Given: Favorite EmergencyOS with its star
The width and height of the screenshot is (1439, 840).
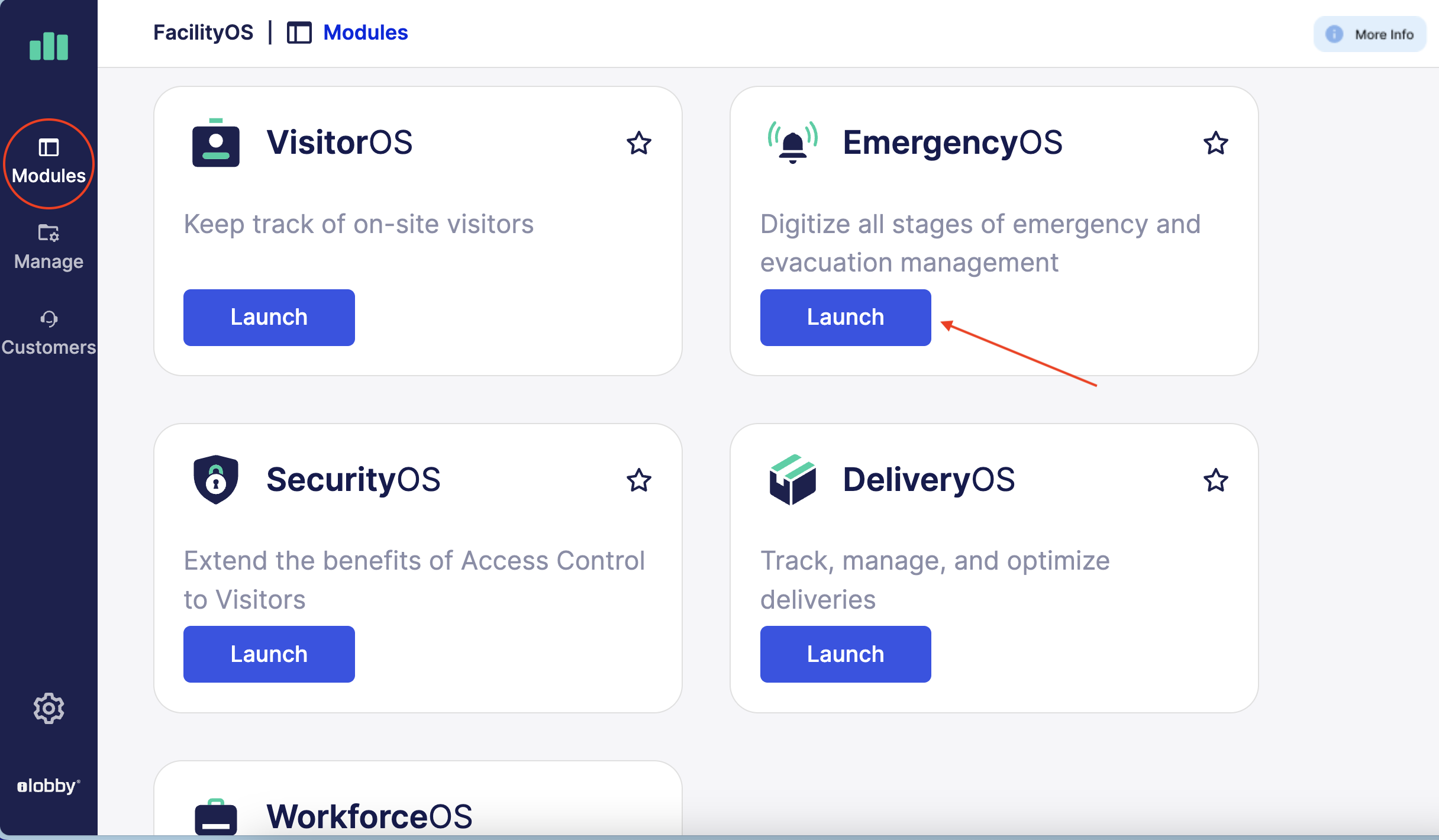Looking at the screenshot, I should (1215, 143).
